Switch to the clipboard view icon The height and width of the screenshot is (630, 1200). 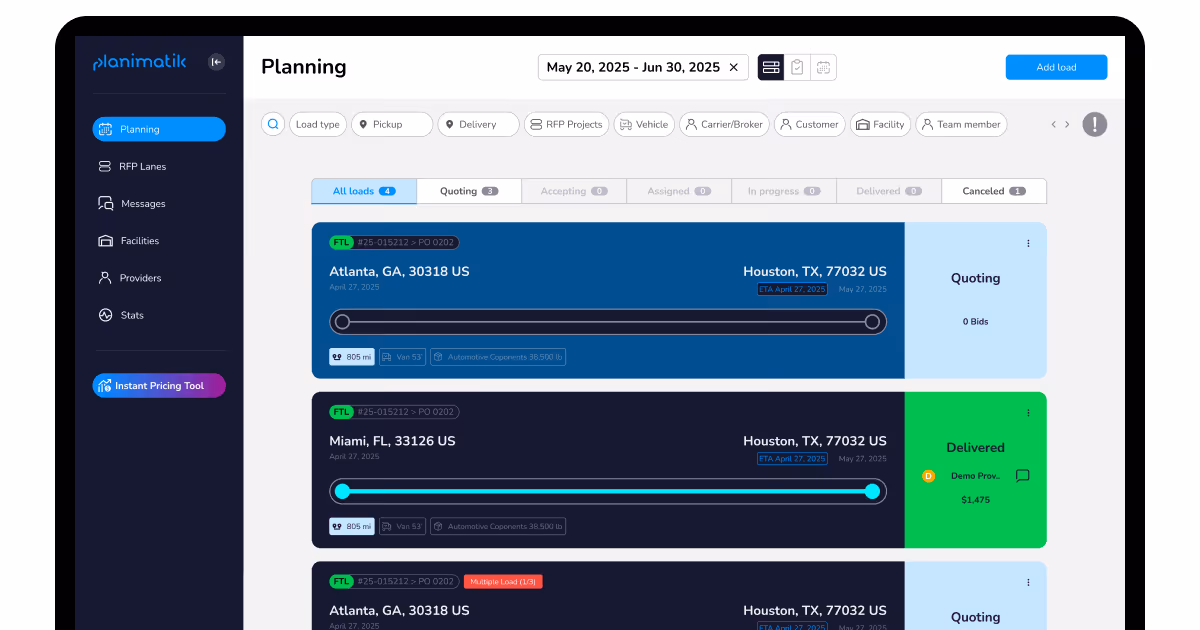797,67
